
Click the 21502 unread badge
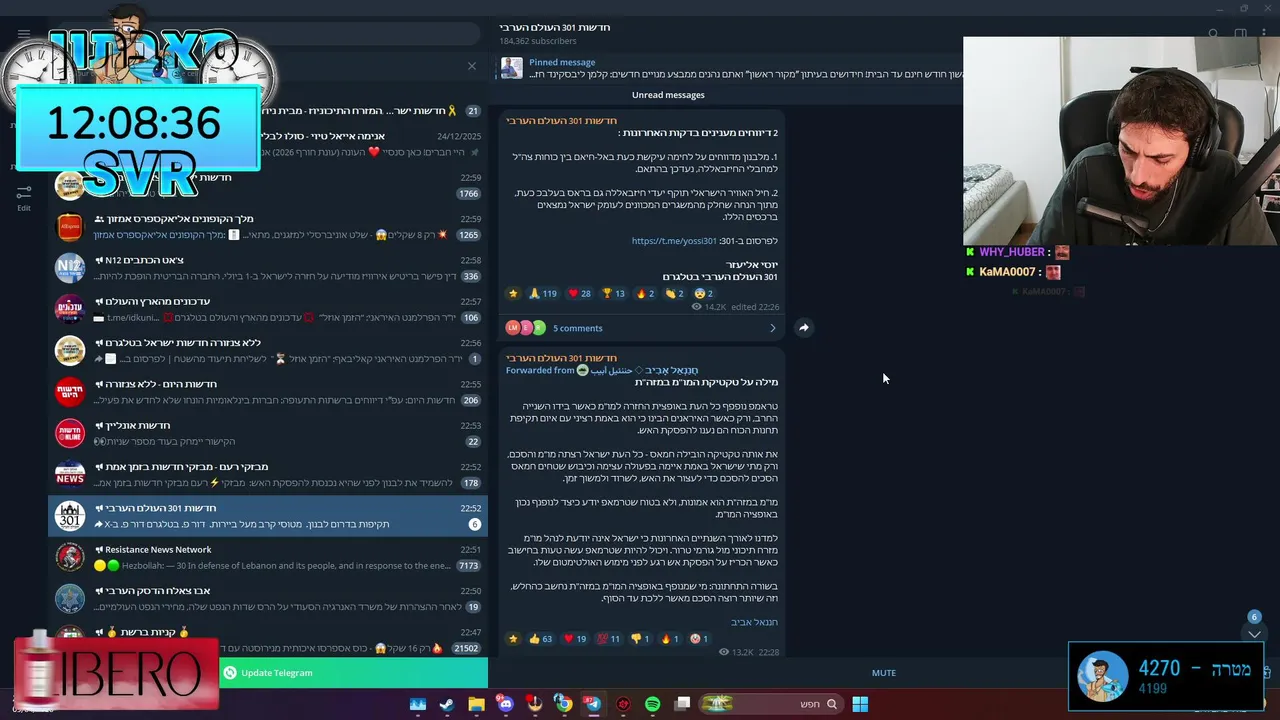pyautogui.click(x=466, y=648)
